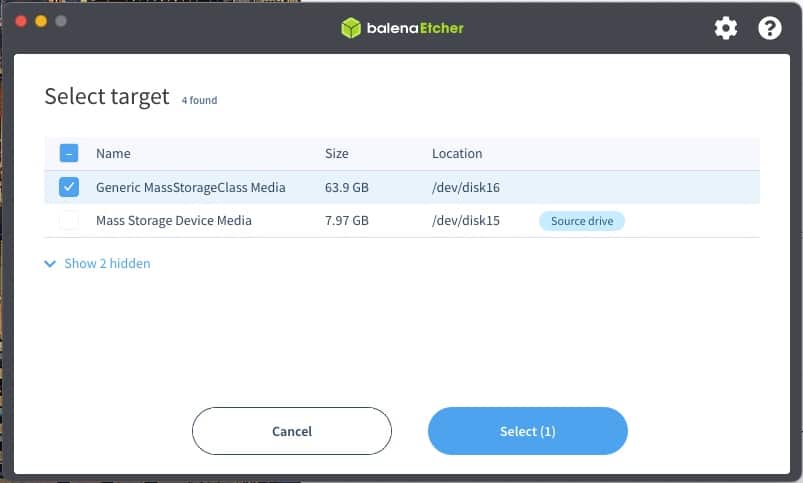The width and height of the screenshot is (803, 483).
Task: Click the 7.97 GB size value
Action: 347,221
